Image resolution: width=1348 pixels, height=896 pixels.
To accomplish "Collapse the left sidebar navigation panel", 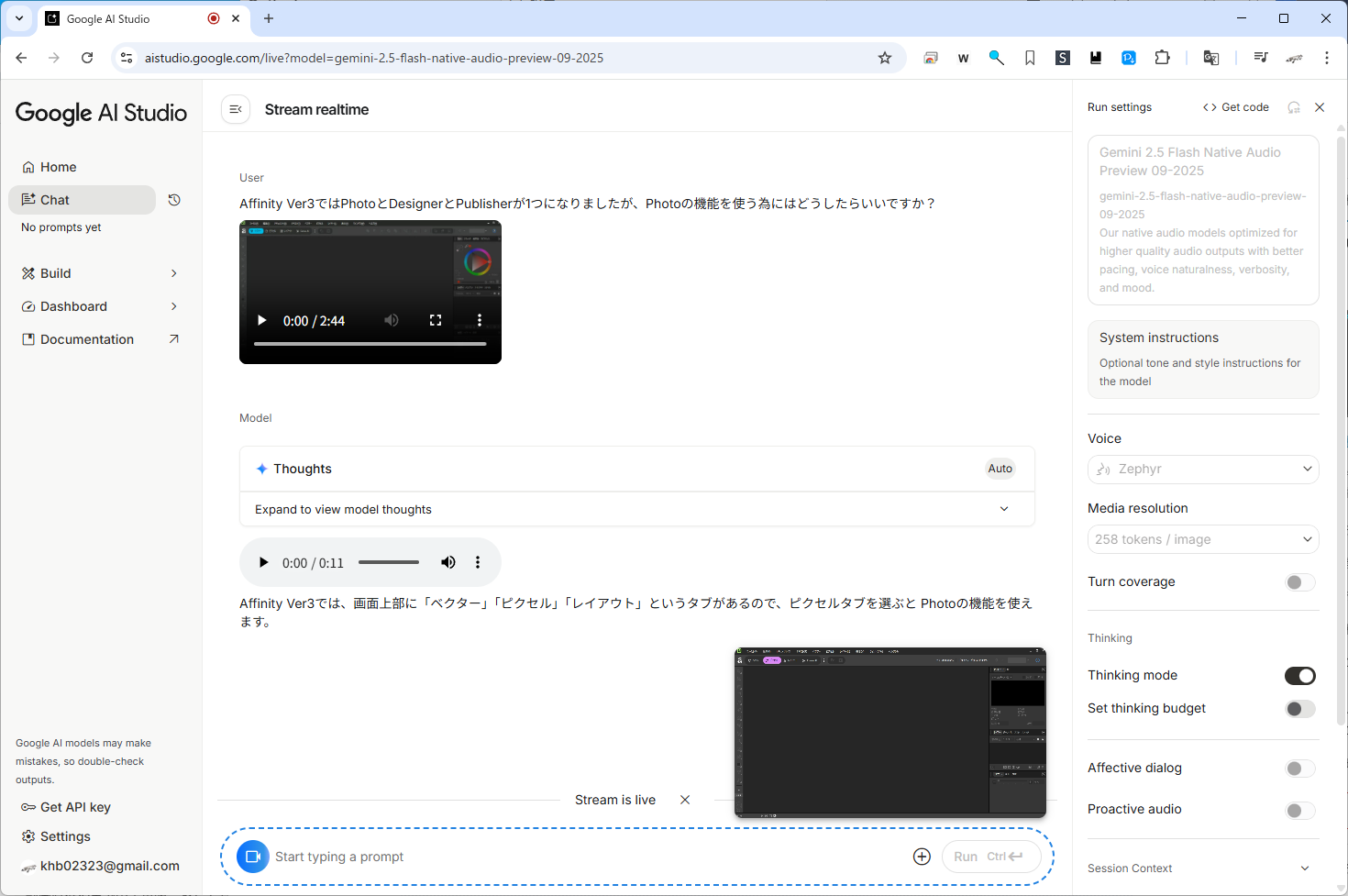I will pos(236,109).
